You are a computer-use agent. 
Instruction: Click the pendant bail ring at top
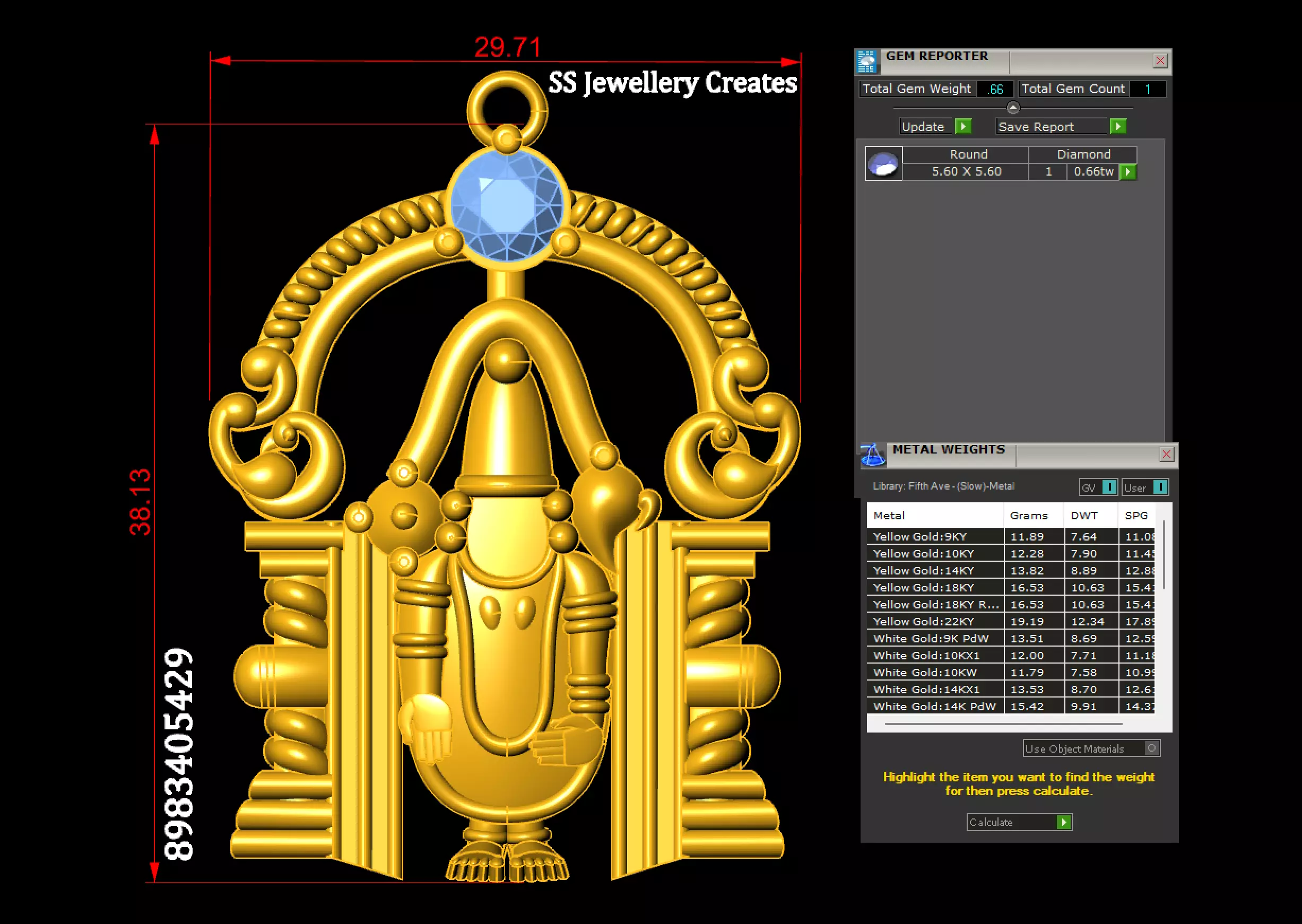(507, 110)
